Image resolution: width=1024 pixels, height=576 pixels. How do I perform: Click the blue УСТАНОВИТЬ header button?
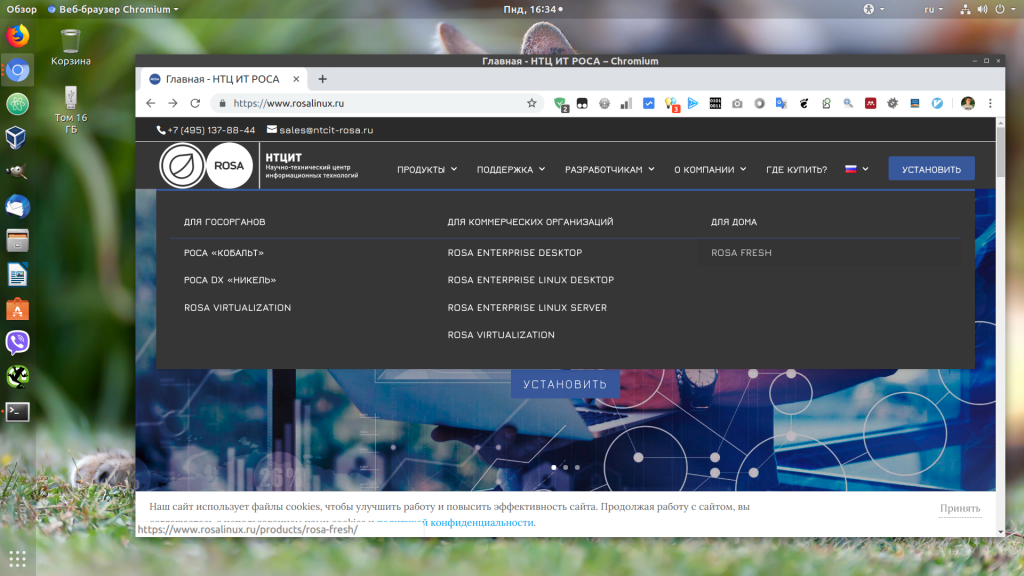pos(931,169)
